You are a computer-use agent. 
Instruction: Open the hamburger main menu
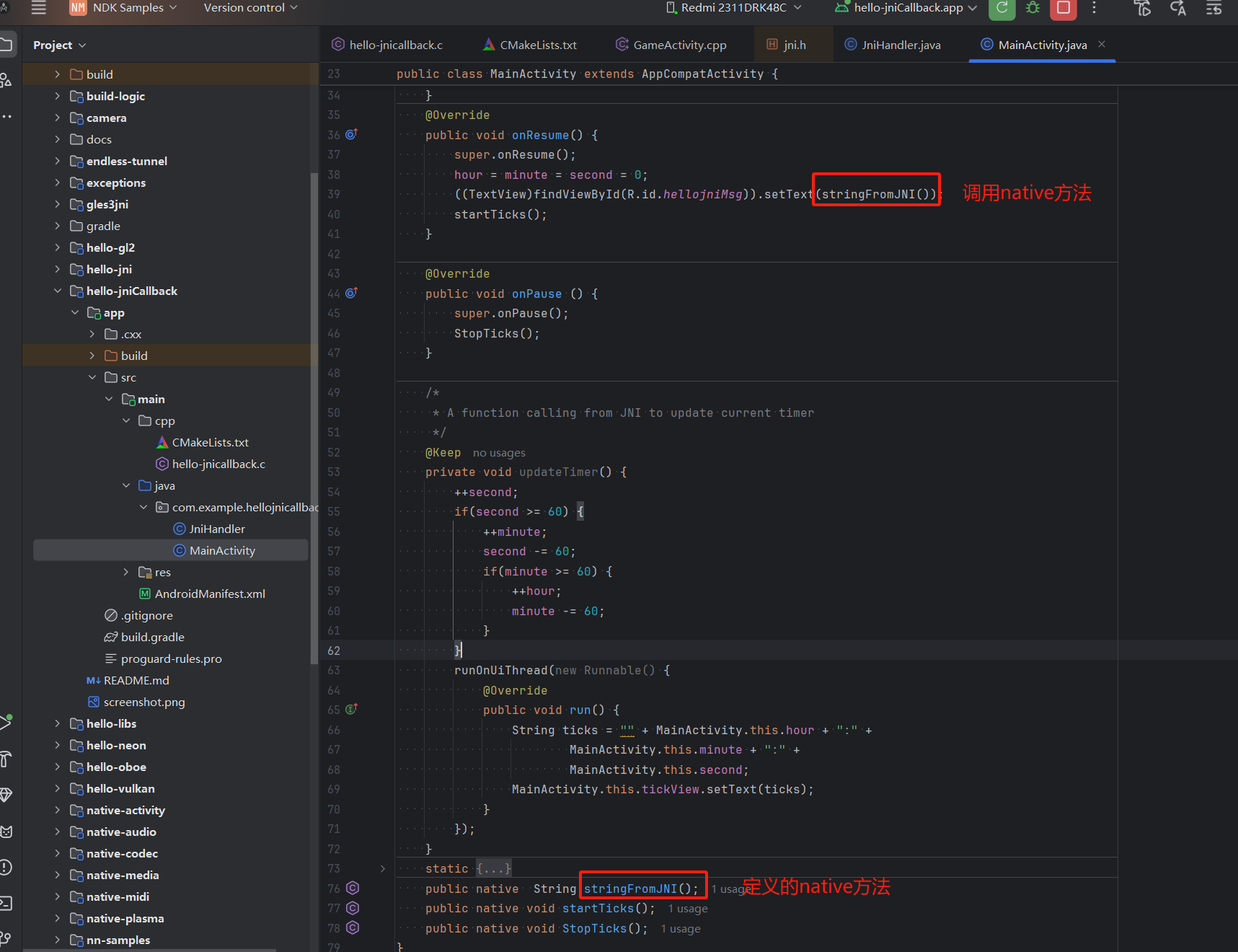click(x=39, y=8)
